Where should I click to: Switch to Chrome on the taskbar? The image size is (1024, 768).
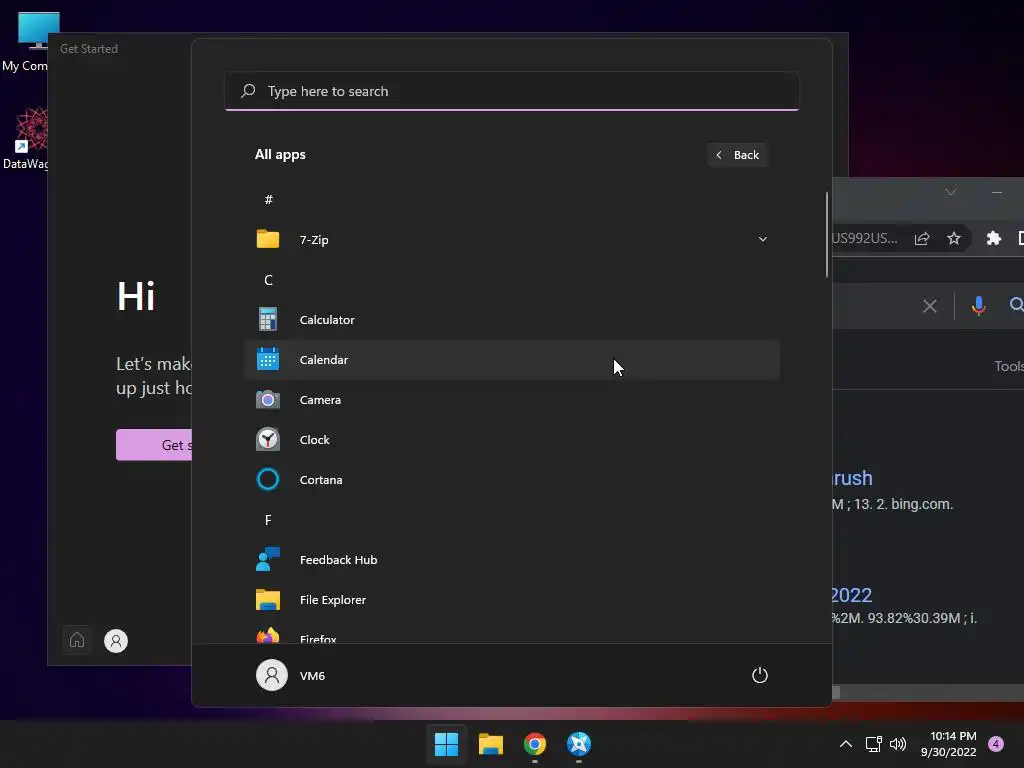click(x=534, y=744)
